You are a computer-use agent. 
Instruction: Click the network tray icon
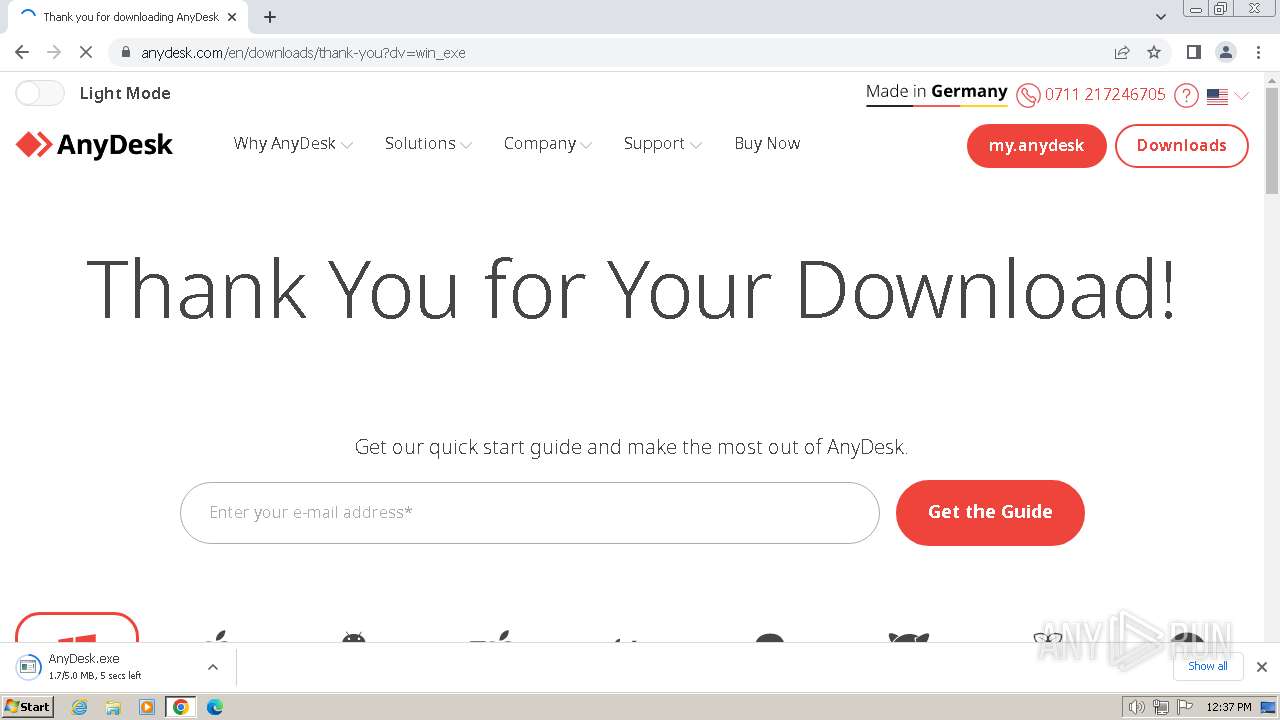(1160, 707)
